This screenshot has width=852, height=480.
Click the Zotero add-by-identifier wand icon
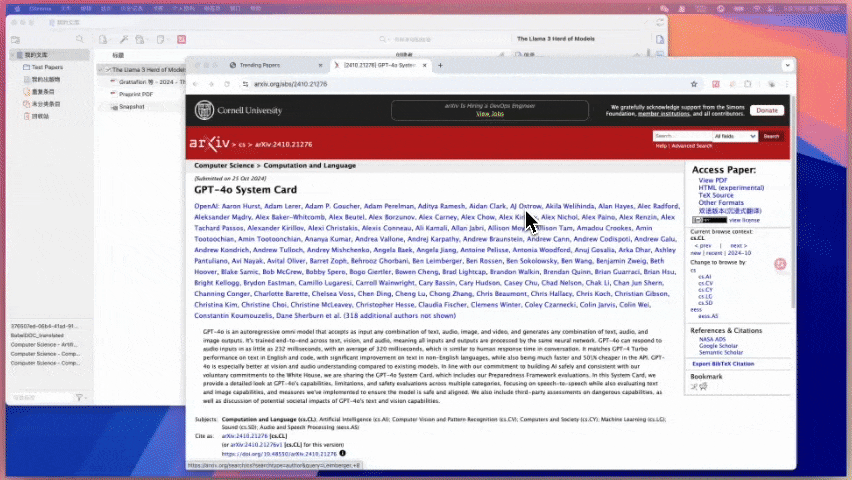click(x=124, y=39)
